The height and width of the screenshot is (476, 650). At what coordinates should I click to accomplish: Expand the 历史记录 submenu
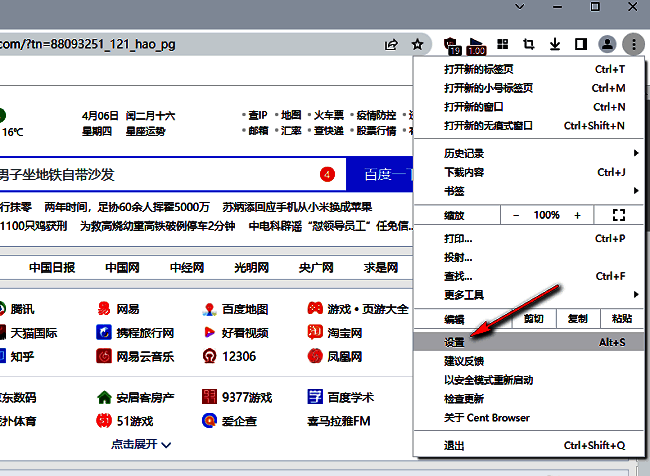[x=529, y=153]
